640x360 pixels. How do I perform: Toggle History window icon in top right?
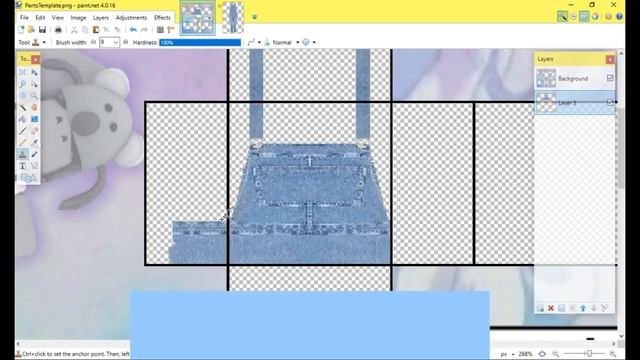coord(573,17)
